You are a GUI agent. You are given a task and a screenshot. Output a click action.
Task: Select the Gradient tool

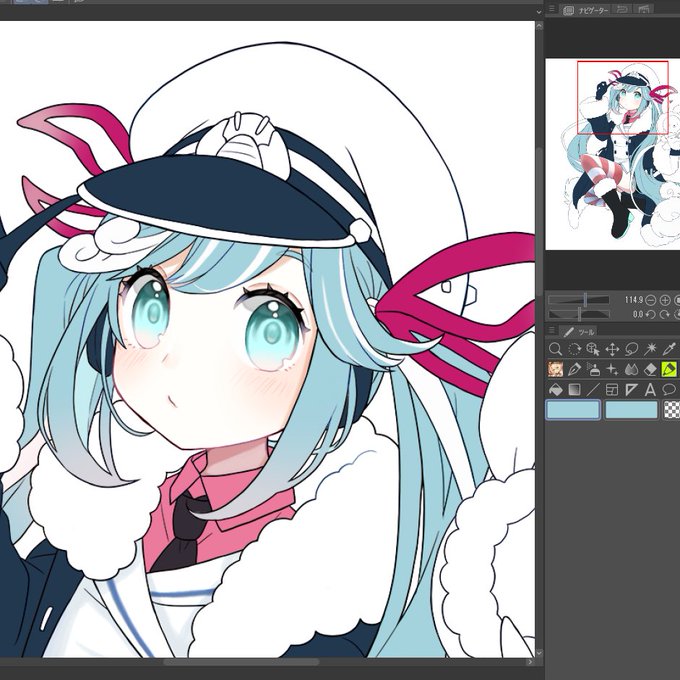574,389
